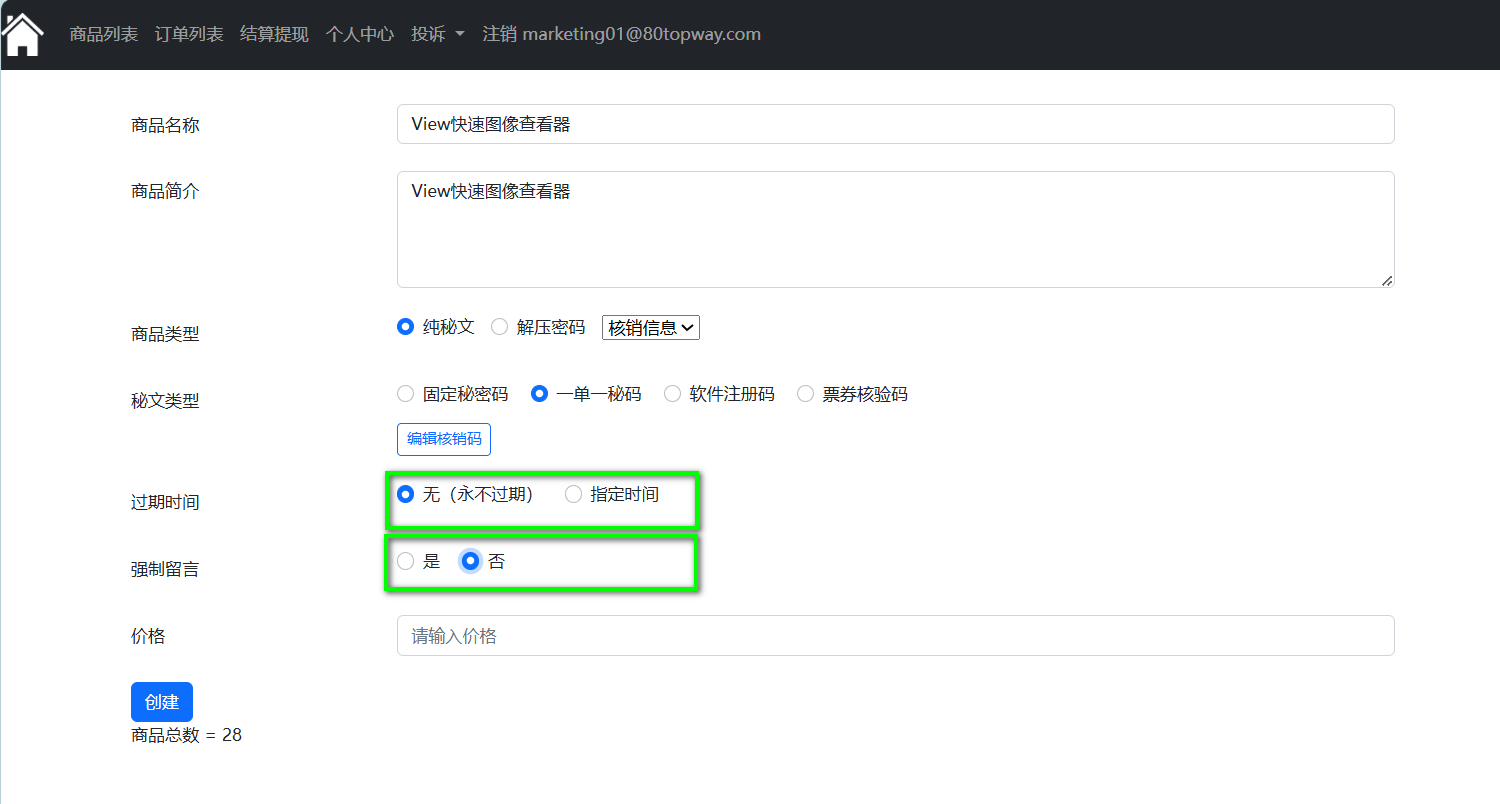Select 固定秘密码 radio option
This screenshot has height=804, width=1500.
[x=406, y=394]
